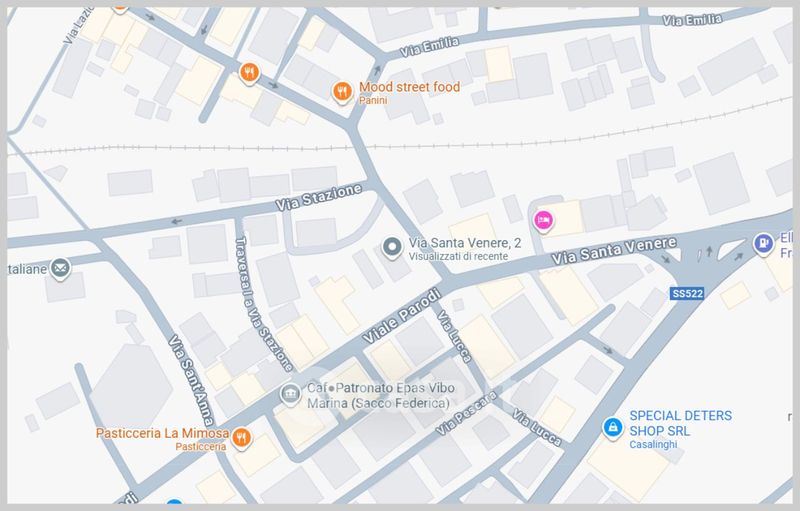Click the Mood street food restaurant icon
This screenshot has width=800, height=511.
pyautogui.click(x=342, y=92)
